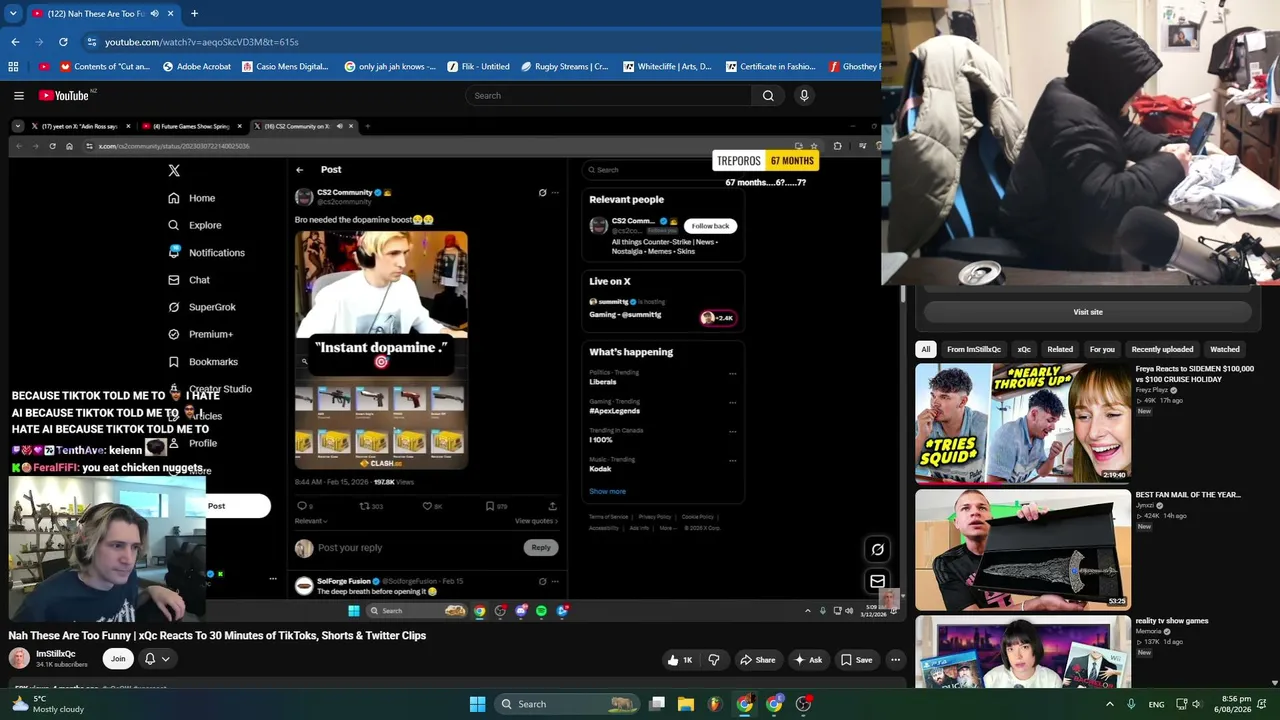Open Windows Start menu
This screenshot has width=1280, height=720.
pos(478,704)
